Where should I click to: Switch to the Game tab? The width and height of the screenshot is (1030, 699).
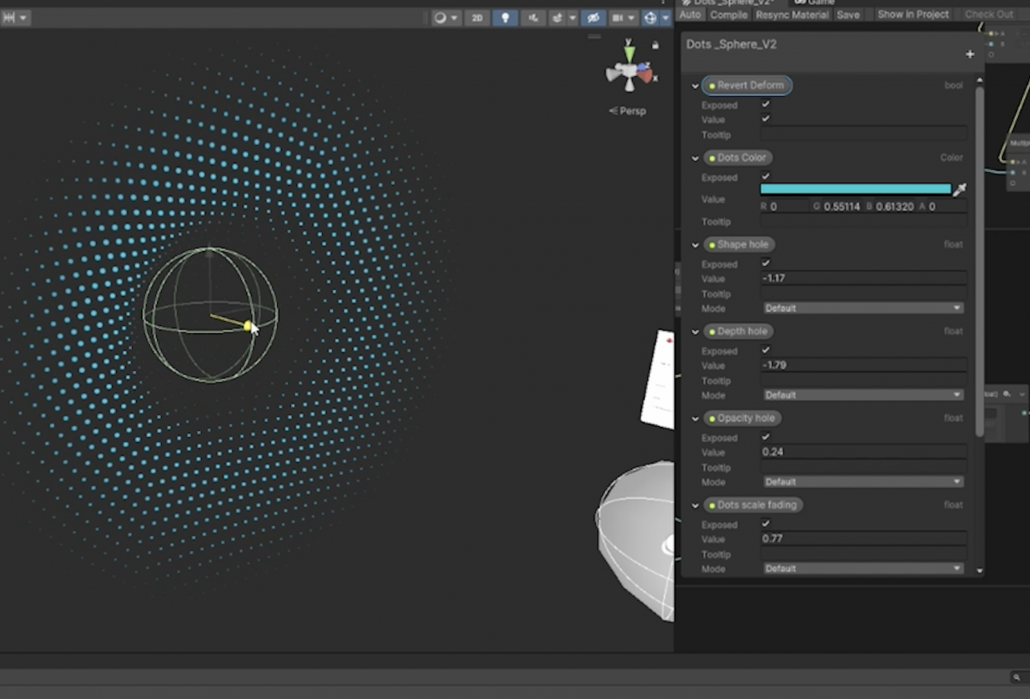[815, 3]
